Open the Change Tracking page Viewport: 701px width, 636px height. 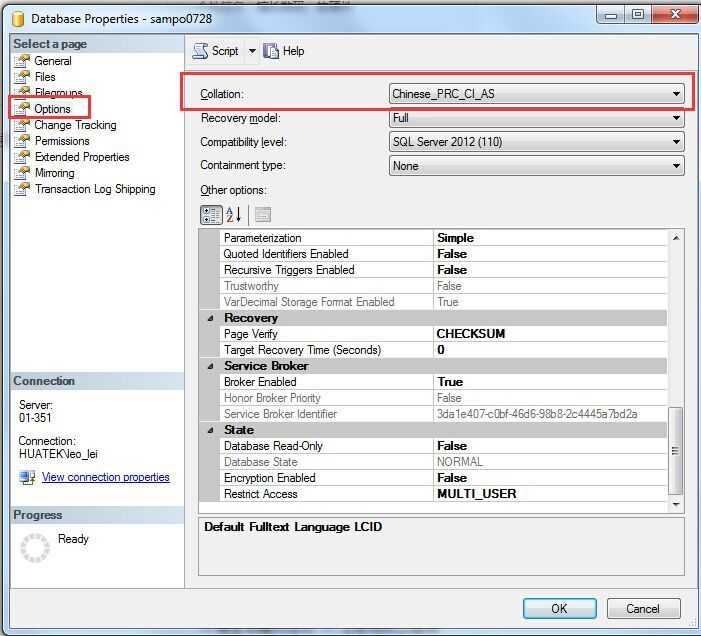(75, 125)
